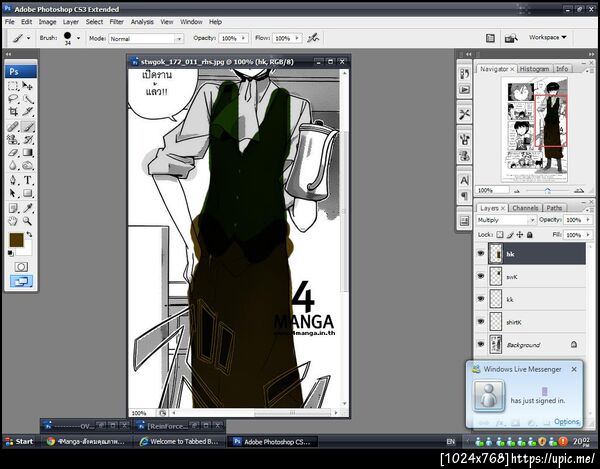Open the brush Mode dropdown
This screenshot has width=600, height=469.
(x=179, y=39)
